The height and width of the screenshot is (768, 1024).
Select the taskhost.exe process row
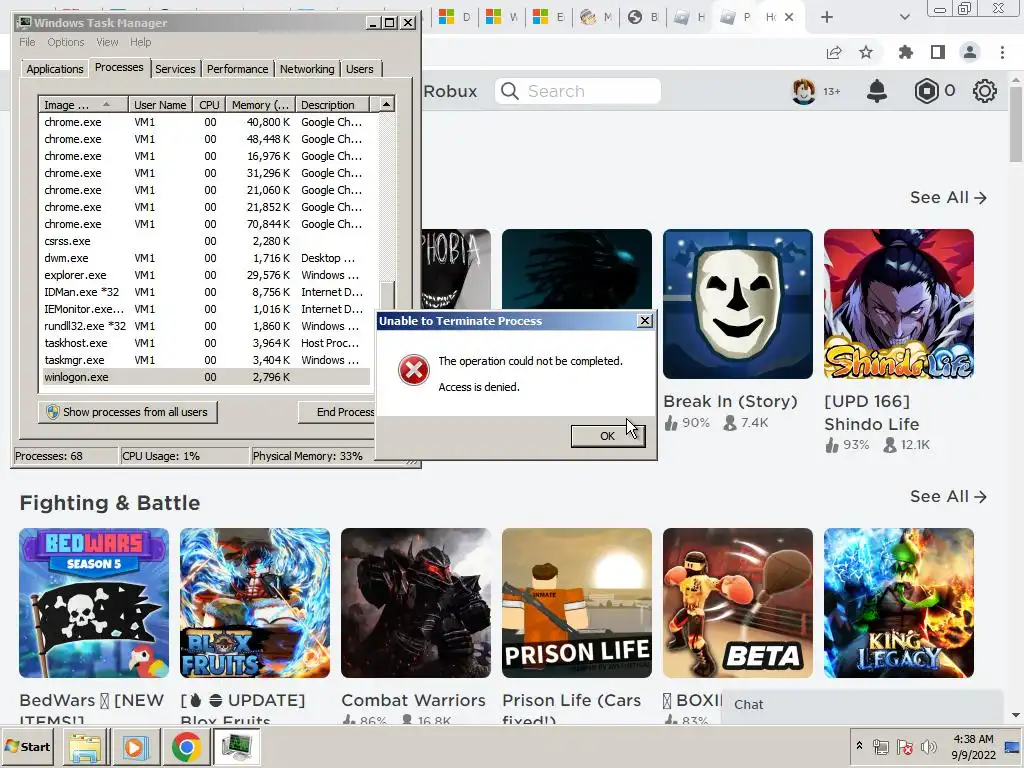tap(206, 343)
